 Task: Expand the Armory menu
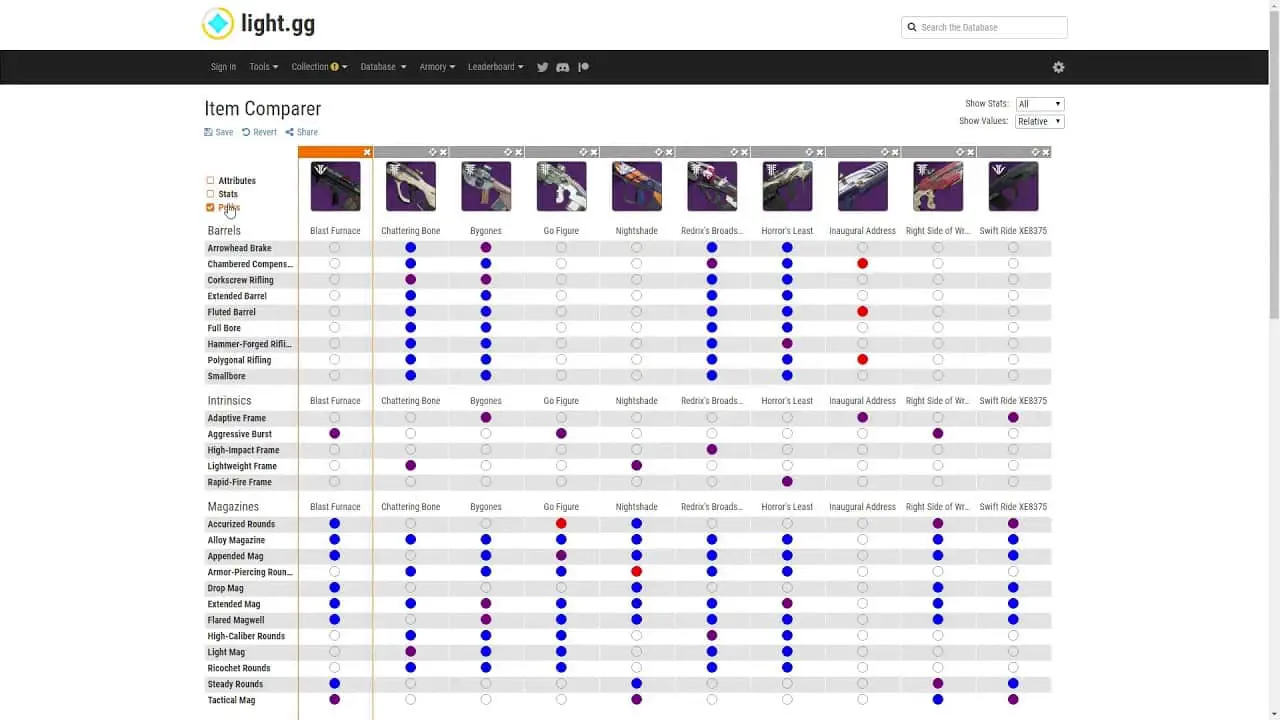point(437,67)
